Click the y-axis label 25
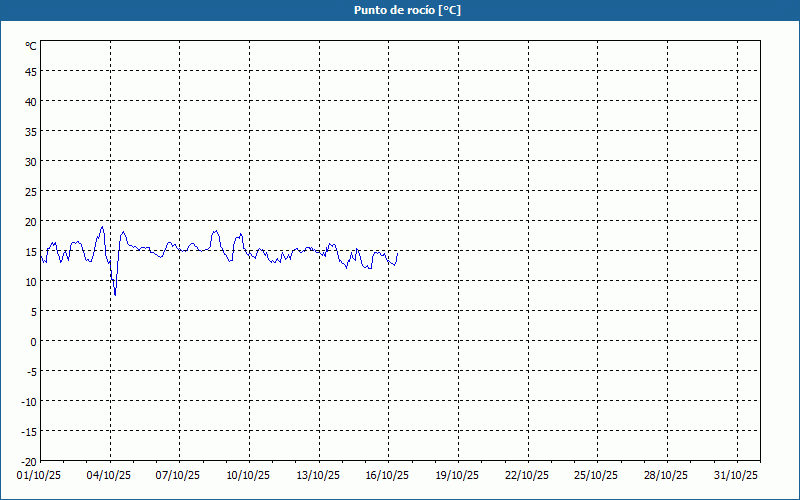800x500 pixels. pos(31,192)
